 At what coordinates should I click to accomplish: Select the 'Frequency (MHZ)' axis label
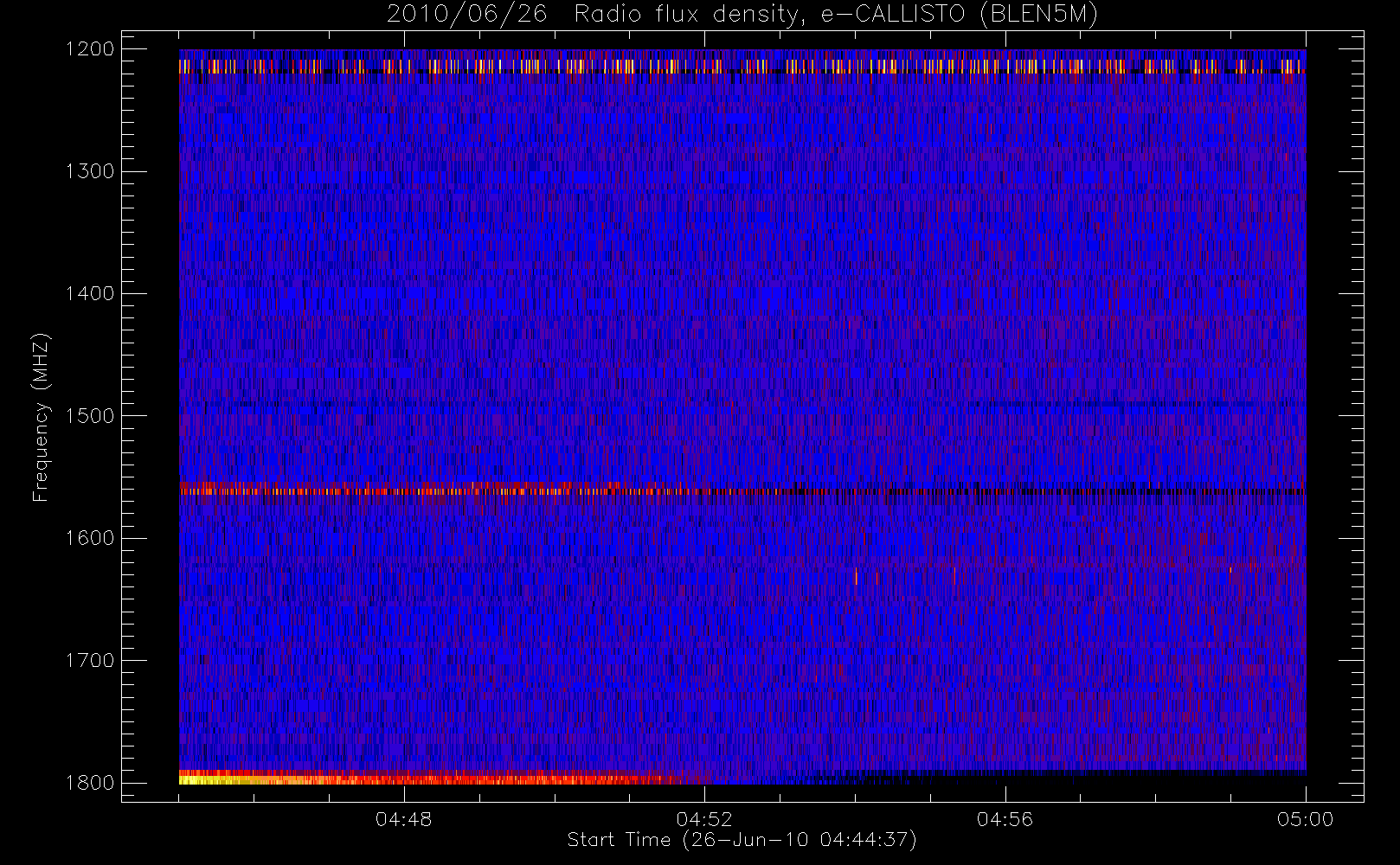click(x=40, y=417)
